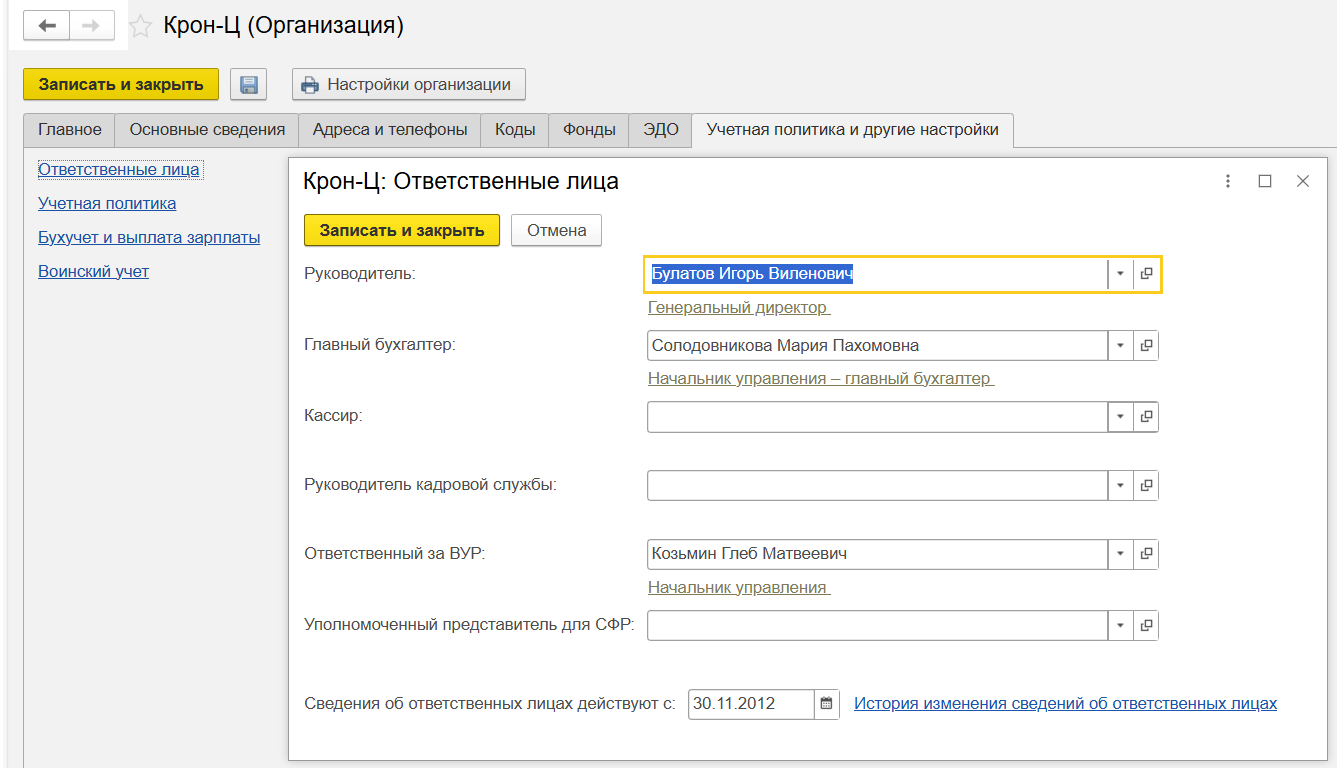This screenshot has height=768, width=1337.
Task: Open Ответственный за ВУР record icon
Action: [1146, 554]
